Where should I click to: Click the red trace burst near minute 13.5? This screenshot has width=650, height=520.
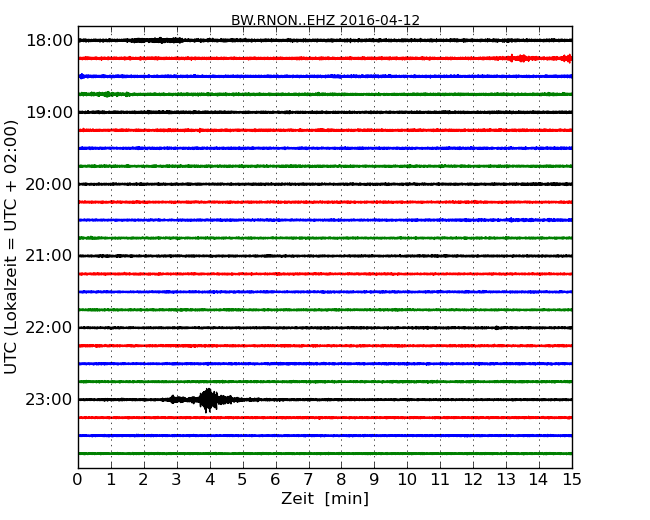coord(523,58)
